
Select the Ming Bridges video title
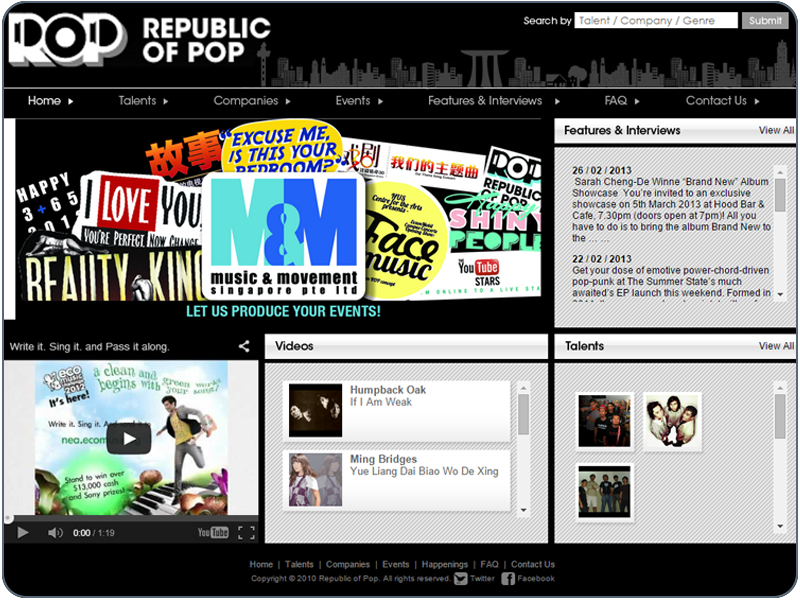click(x=383, y=459)
